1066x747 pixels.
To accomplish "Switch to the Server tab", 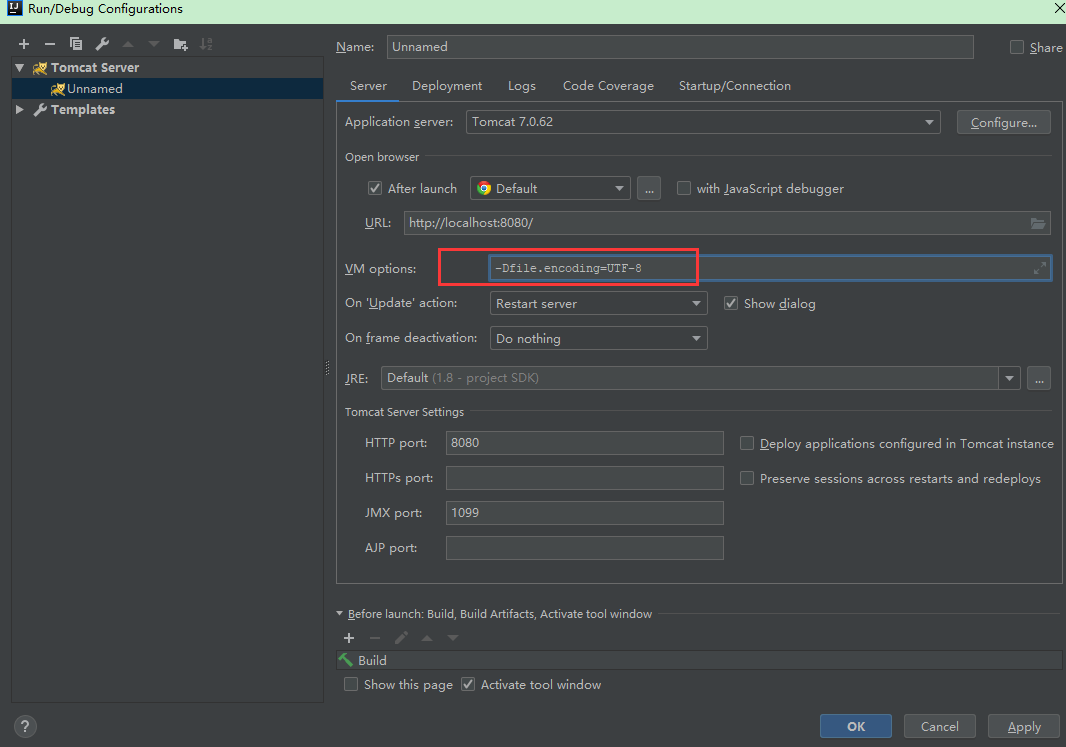I will tap(368, 86).
